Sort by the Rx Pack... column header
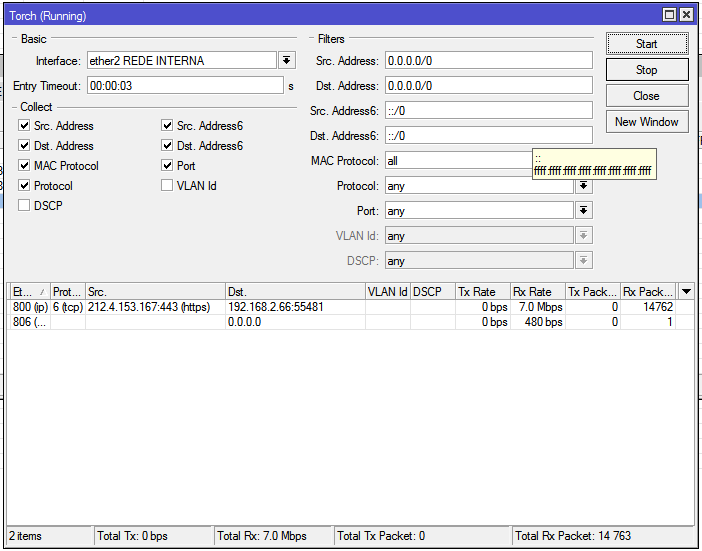This screenshot has height=551, width=702. [648, 292]
